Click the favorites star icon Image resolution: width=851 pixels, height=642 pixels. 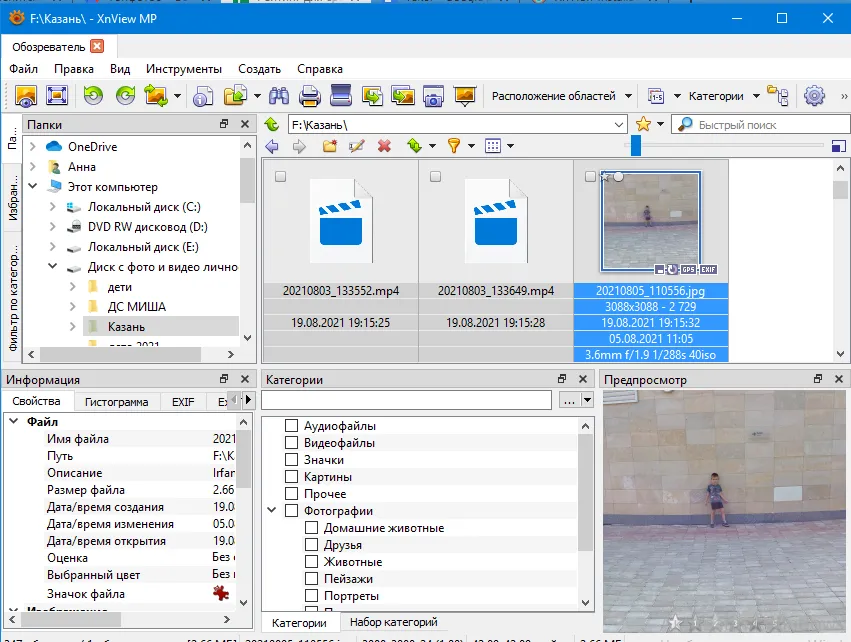[643, 124]
